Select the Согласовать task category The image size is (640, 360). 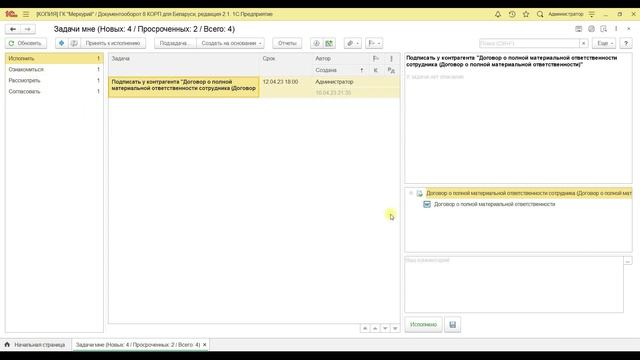(x=54, y=91)
